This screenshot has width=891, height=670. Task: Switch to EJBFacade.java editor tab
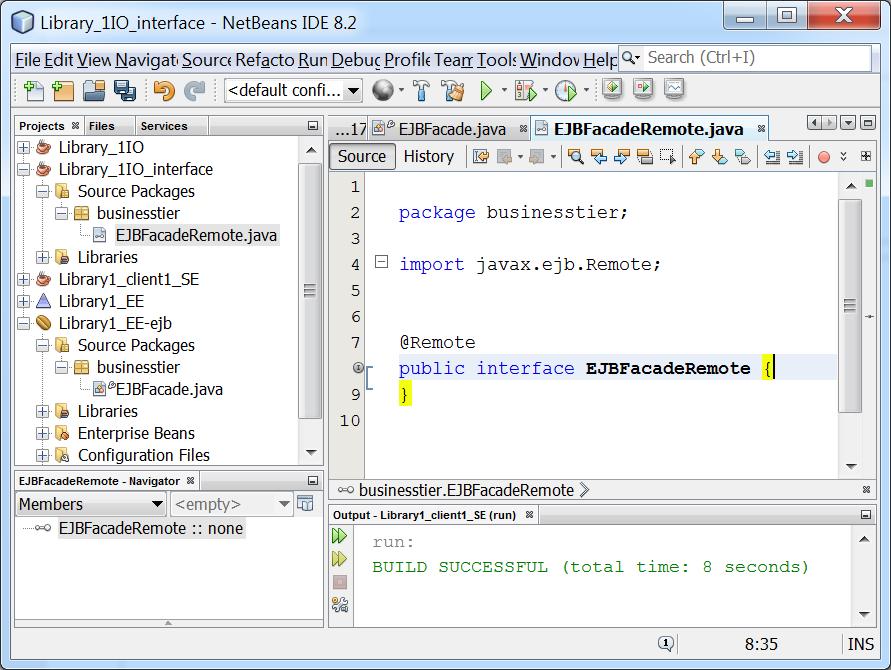point(451,130)
